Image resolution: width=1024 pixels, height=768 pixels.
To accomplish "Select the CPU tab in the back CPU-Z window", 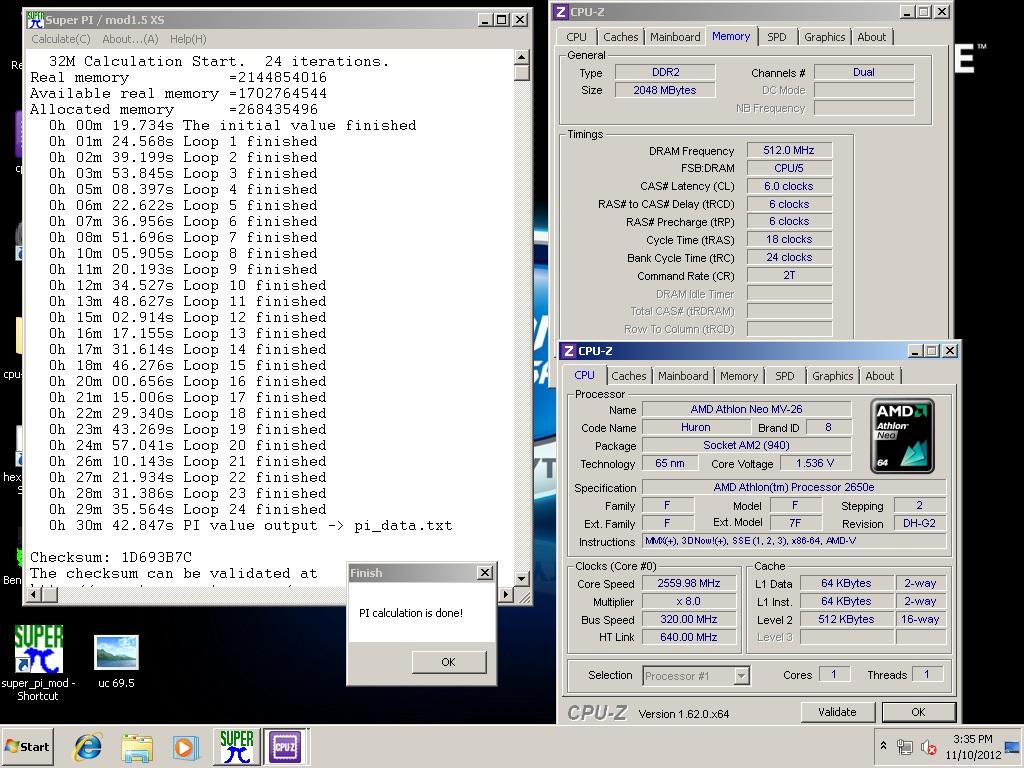I will point(577,37).
